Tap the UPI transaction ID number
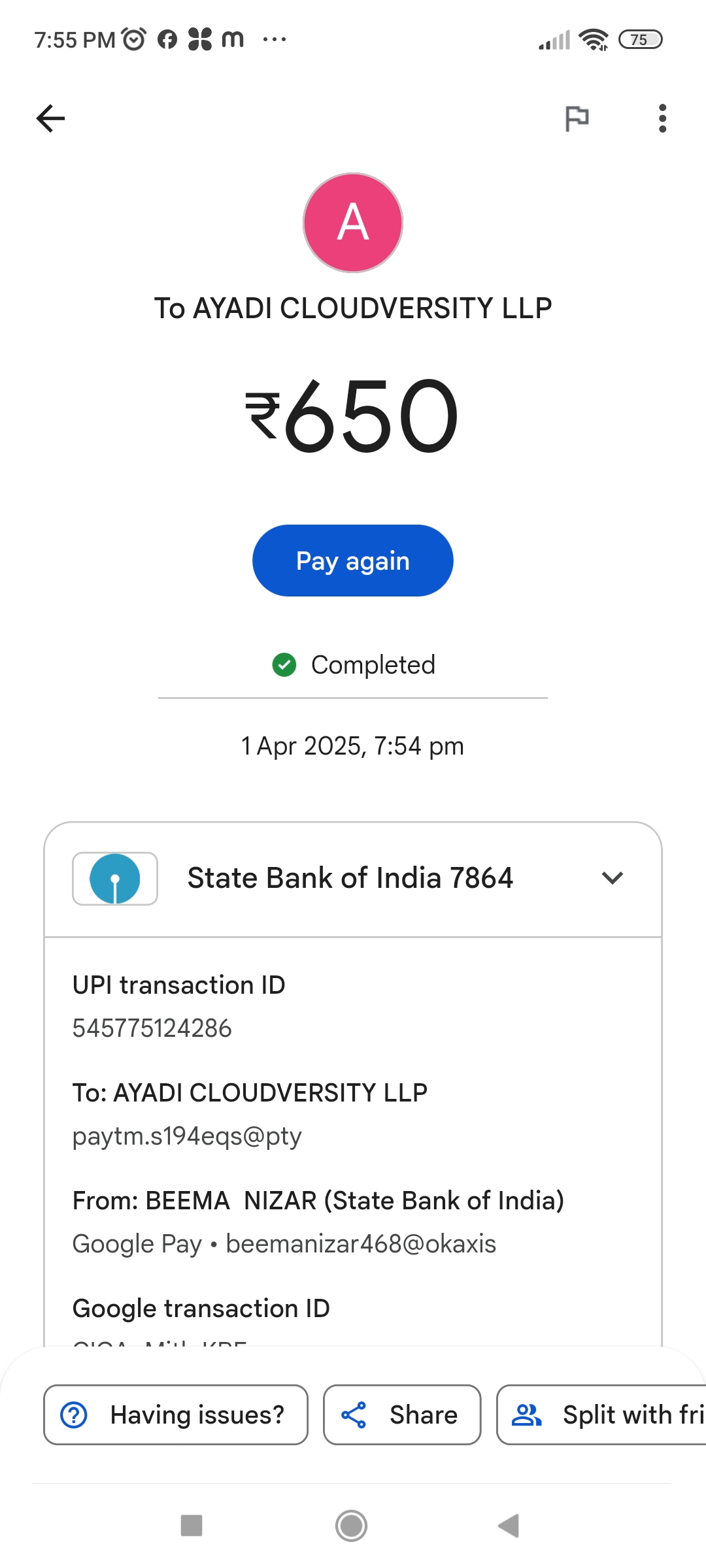Image resolution: width=706 pixels, height=1568 pixels. pos(152,1028)
